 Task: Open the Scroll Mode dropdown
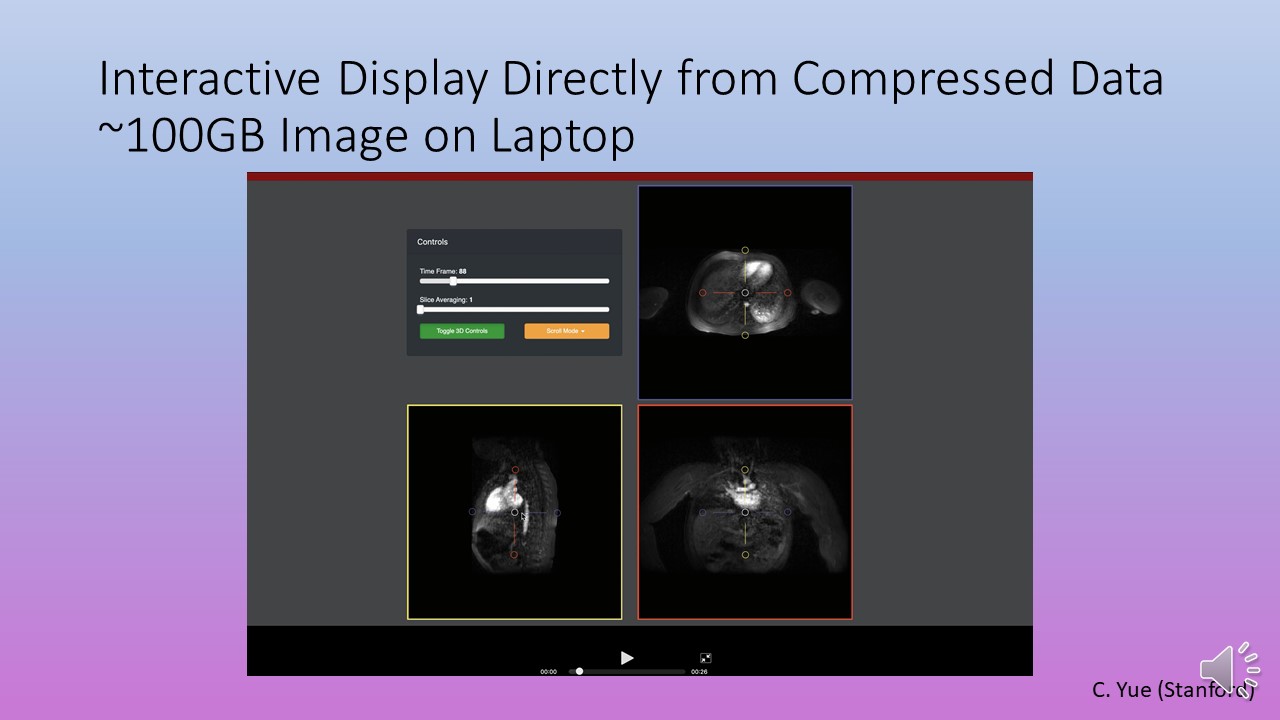pos(566,331)
